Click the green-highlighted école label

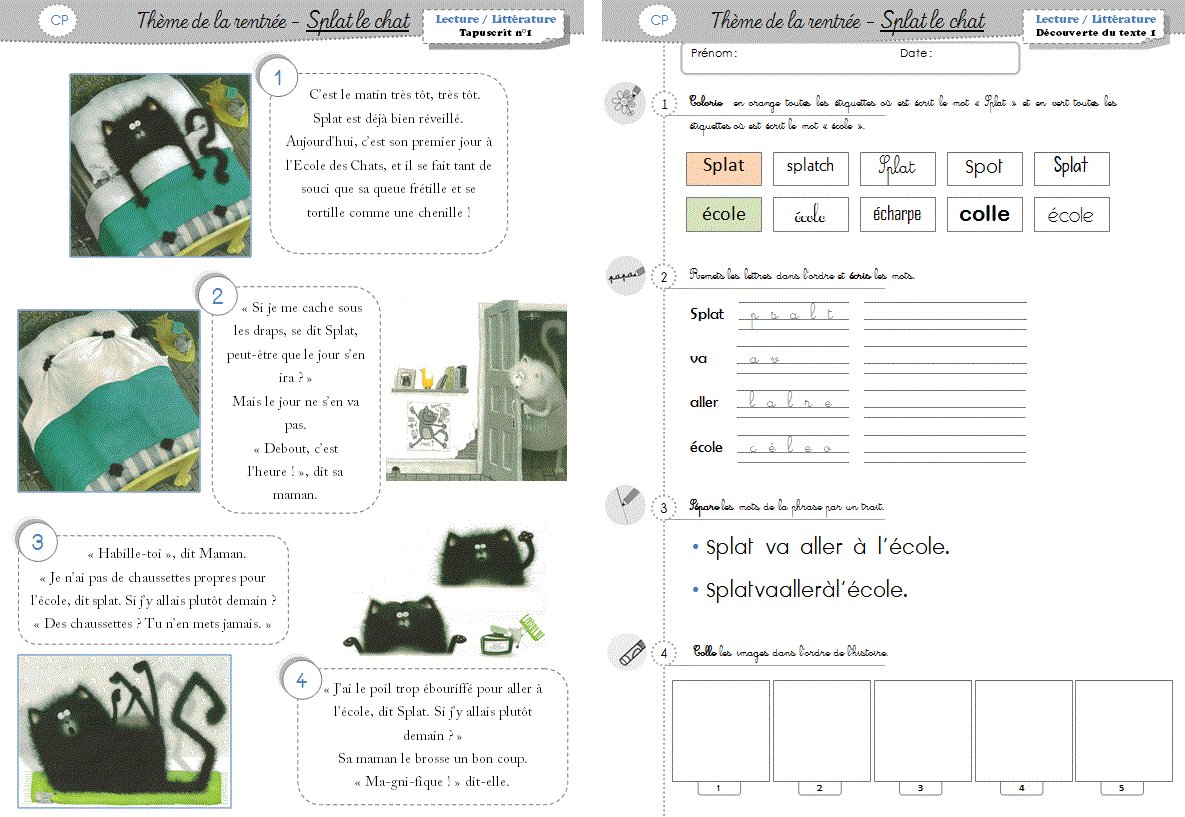[x=723, y=215]
